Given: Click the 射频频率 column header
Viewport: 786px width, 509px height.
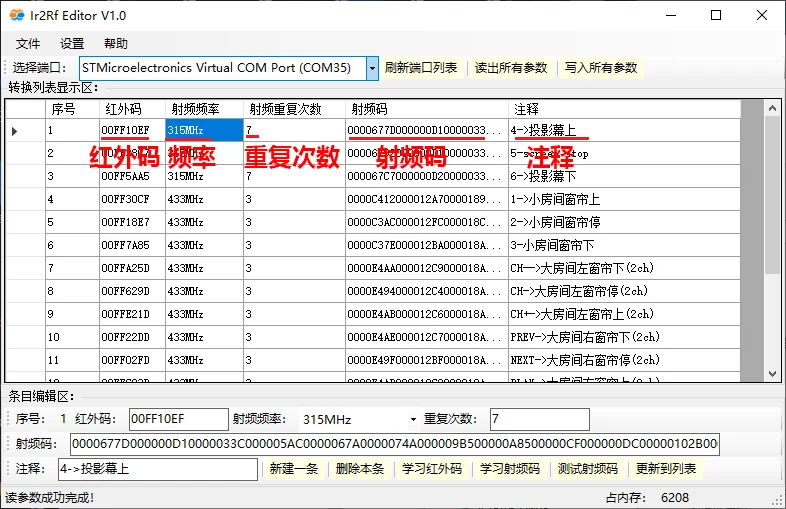Looking at the screenshot, I should [205, 109].
